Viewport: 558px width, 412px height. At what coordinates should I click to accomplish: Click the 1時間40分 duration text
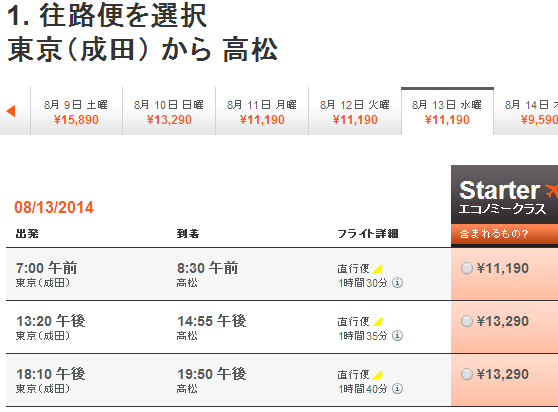click(363, 389)
